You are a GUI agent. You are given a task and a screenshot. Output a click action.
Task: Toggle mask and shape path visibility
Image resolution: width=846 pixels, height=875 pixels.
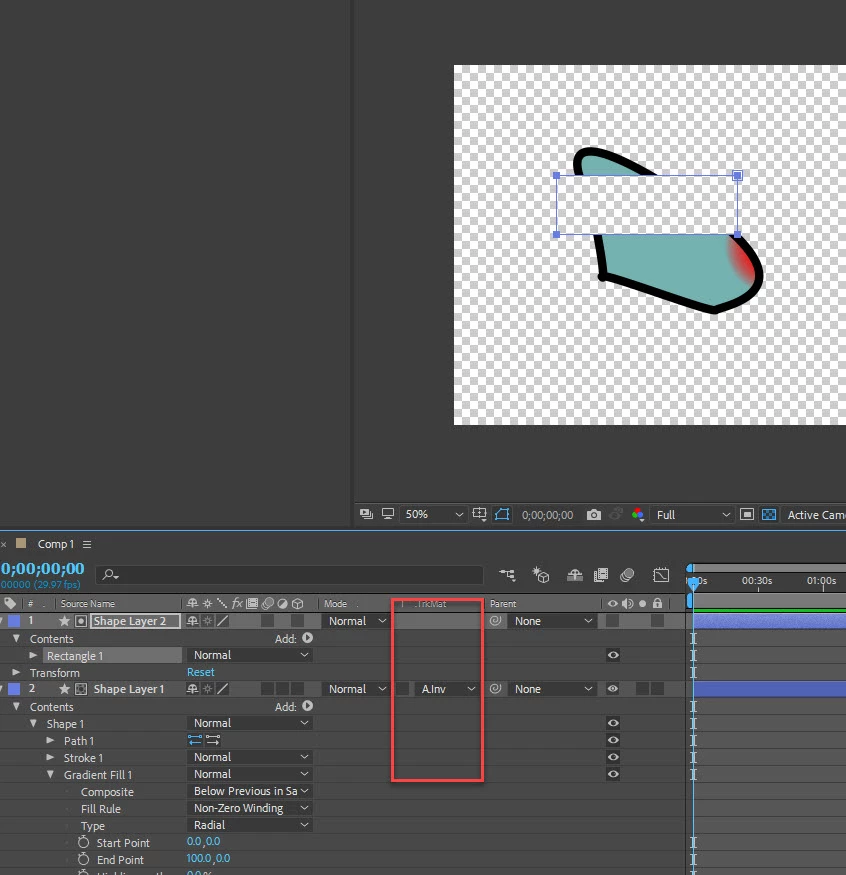(502, 514)
